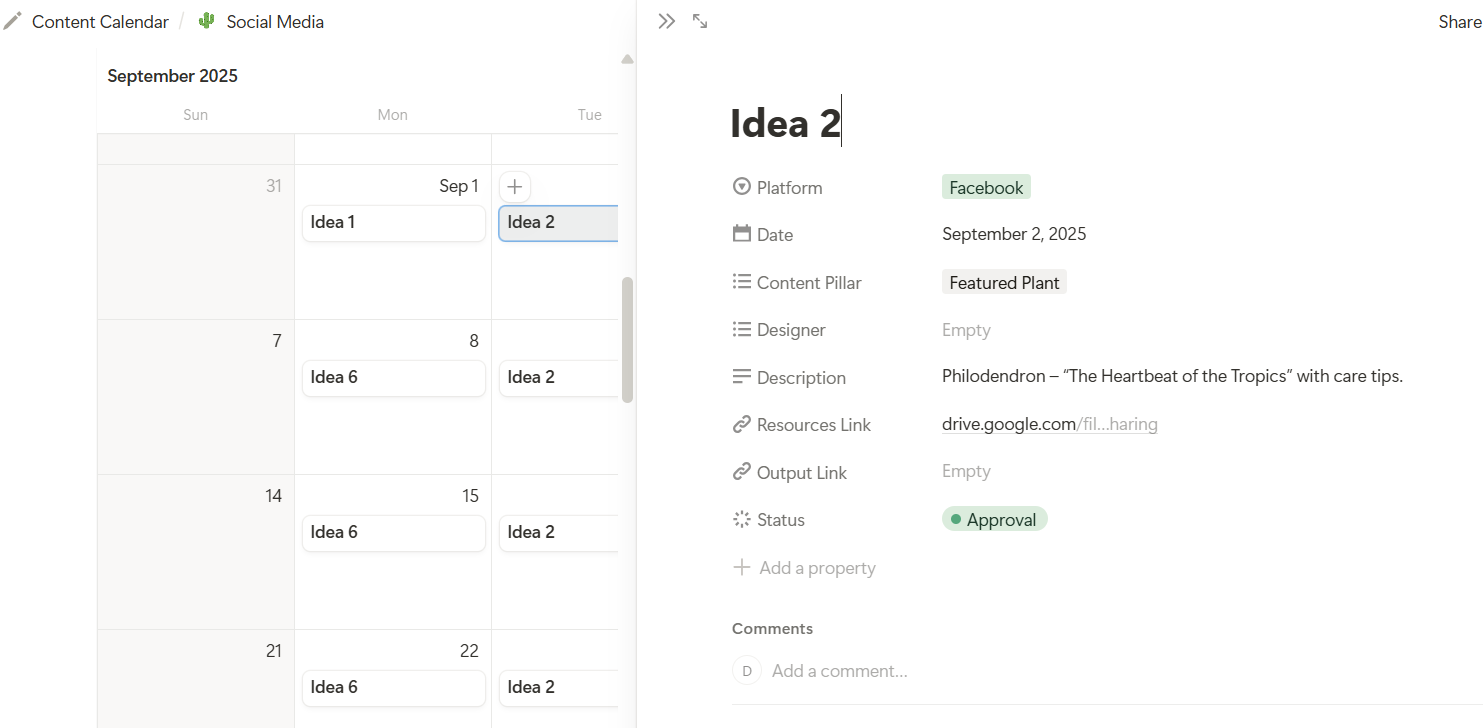This screenshot has height=728, width=1484.
Task: Open the Facebook platform tag selector
Action: coord(986,187)
